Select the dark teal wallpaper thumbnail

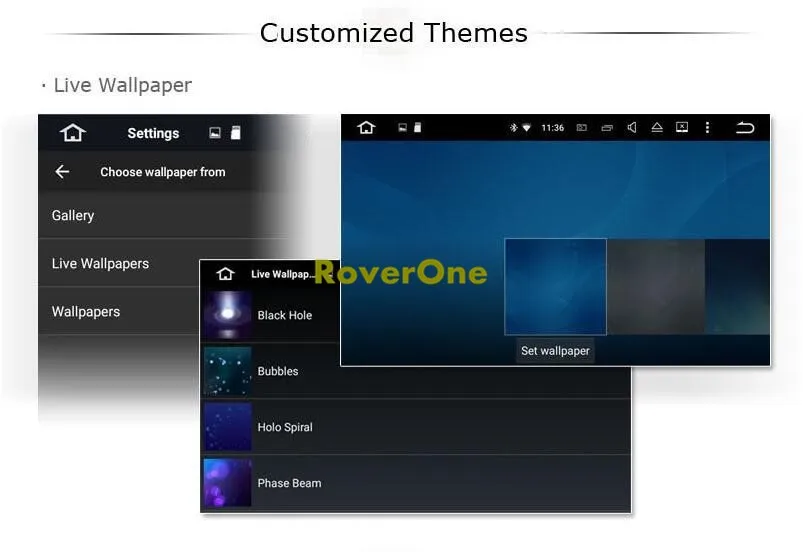tap(737, 287)
